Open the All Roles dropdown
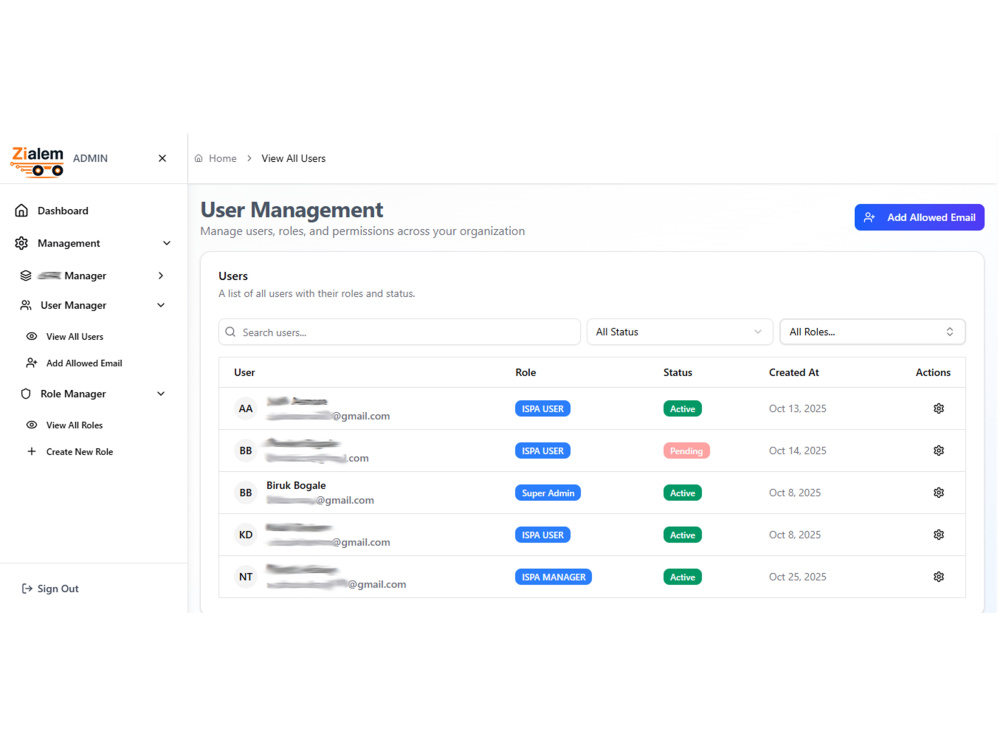1000x750 pixels. tap(872, 332)
